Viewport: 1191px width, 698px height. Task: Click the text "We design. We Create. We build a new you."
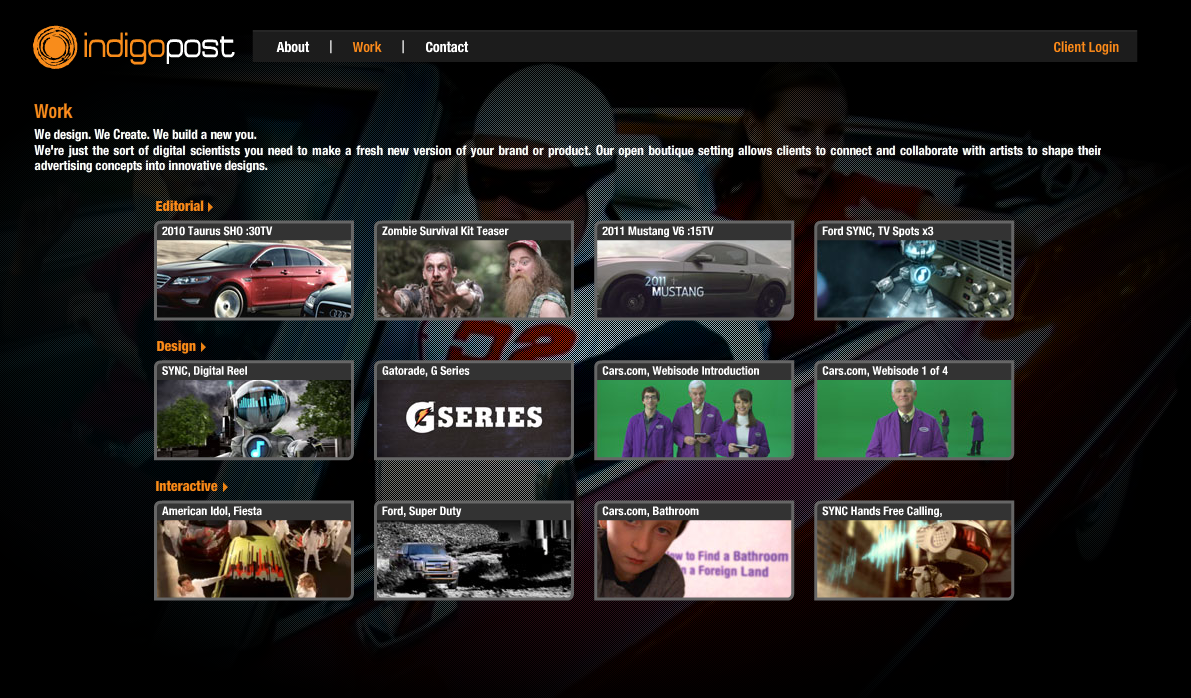point(145,134)
